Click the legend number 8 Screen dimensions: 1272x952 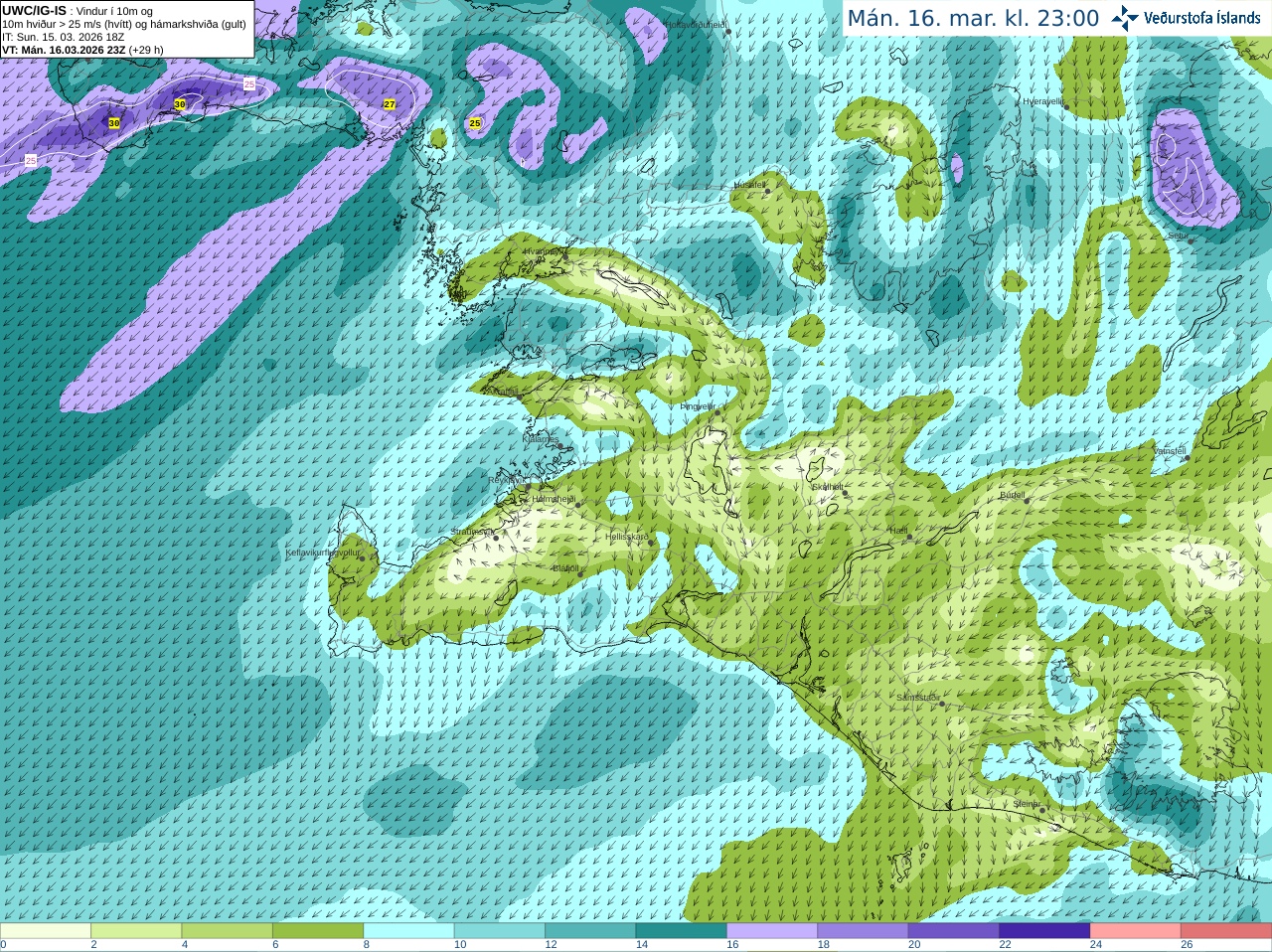coord(367,945)
